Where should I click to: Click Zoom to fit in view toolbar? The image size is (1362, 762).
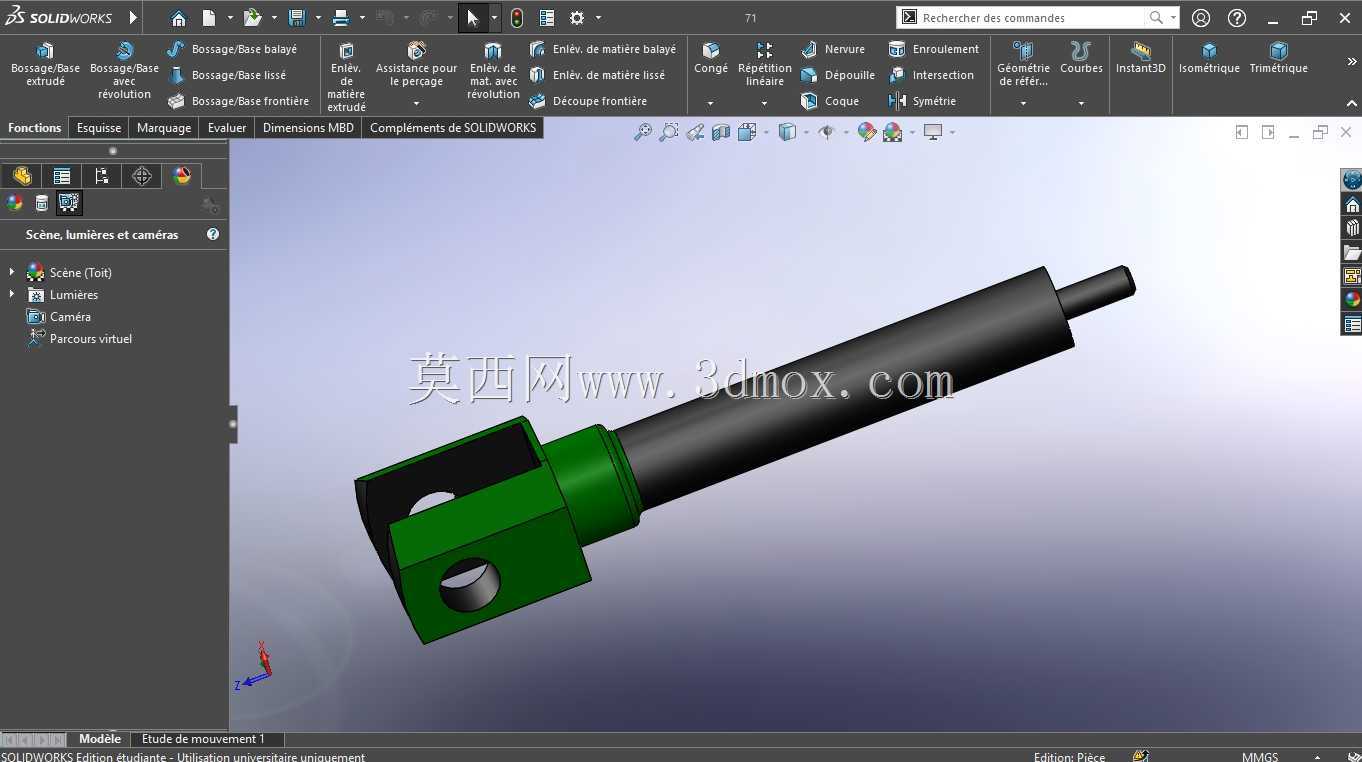[x=643, y=132]
